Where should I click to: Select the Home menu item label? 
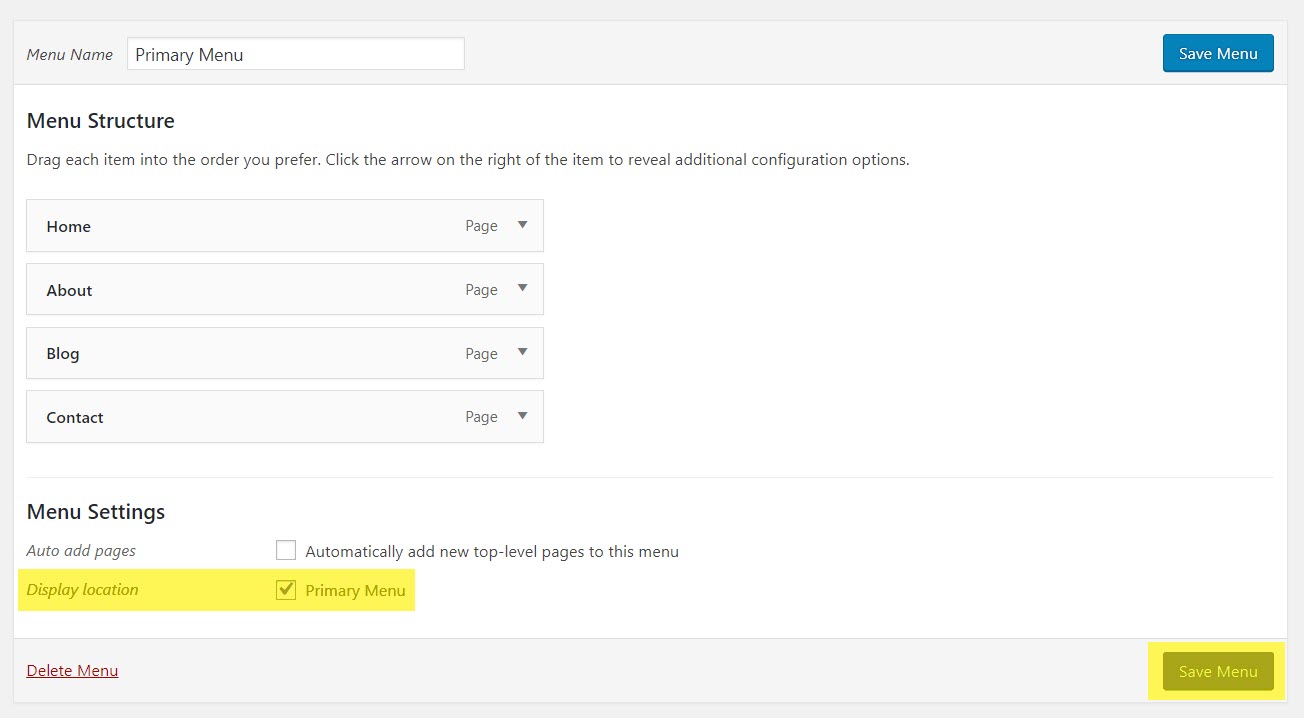click(x=68, y=227)
